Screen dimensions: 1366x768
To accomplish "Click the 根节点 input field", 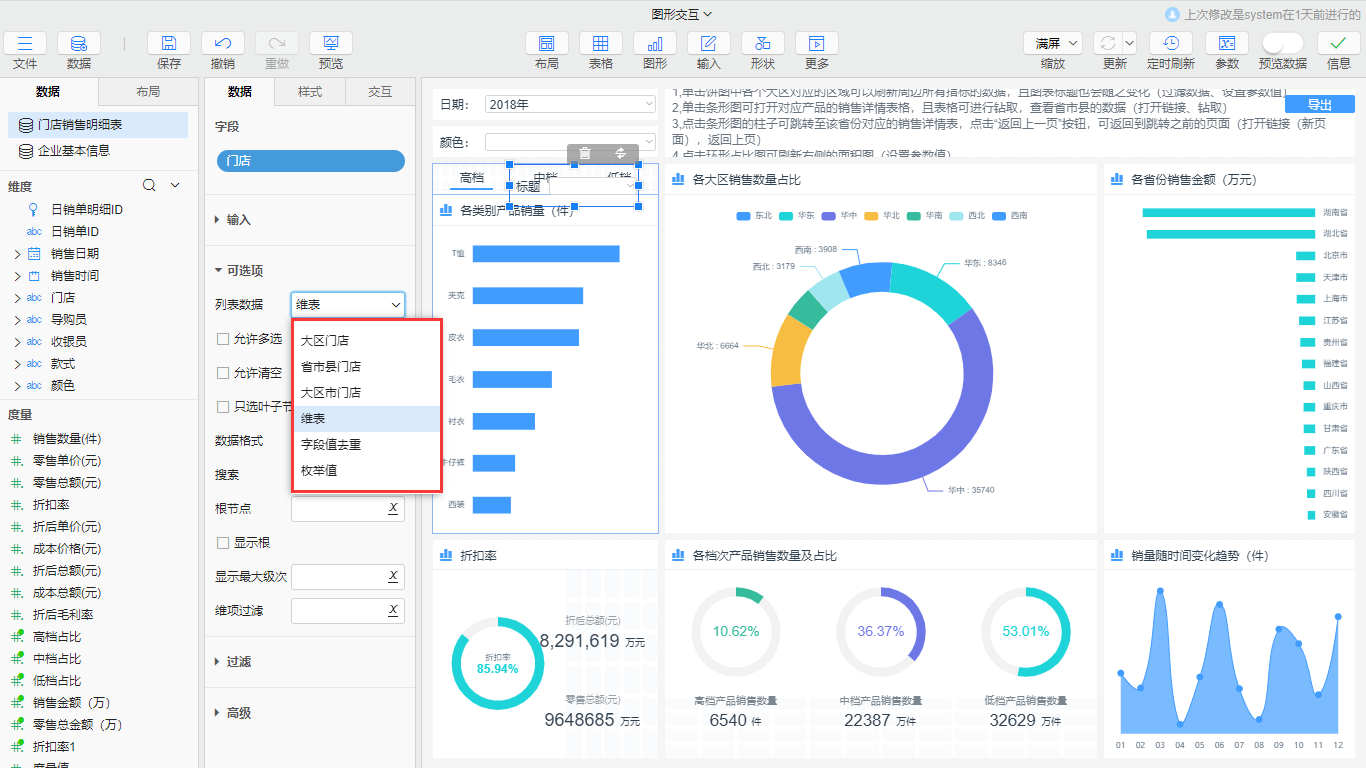I will pos(338,509).
